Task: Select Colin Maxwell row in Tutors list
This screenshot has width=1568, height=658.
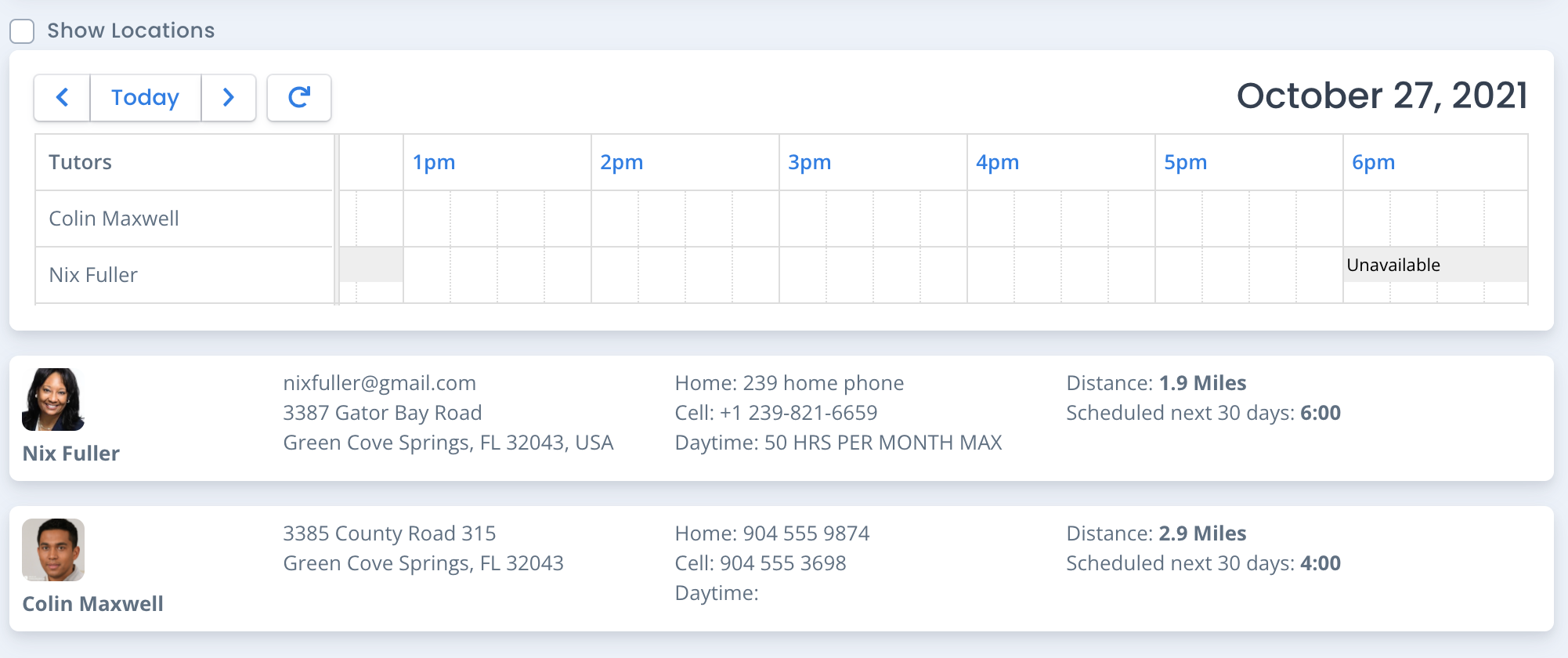Action: pos(185,219)
